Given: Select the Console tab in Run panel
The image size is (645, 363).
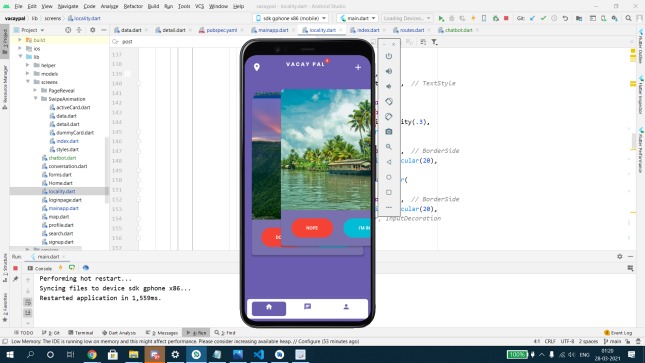Looking at the screenshot, I should (39, 268).
